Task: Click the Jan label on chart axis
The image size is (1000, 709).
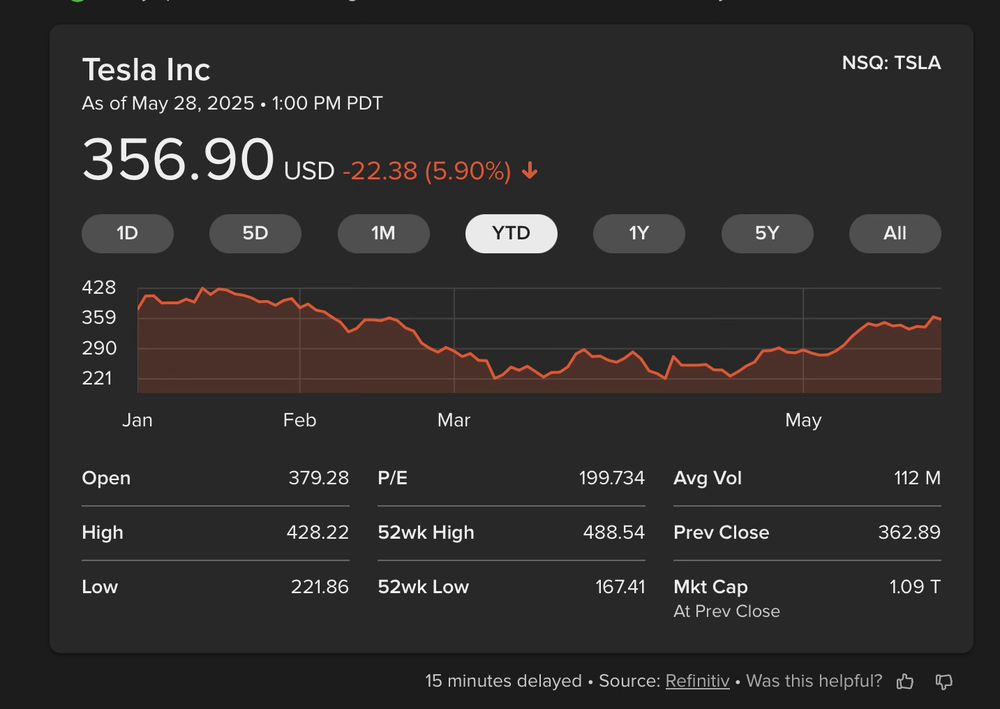Action: pos(137,420)
